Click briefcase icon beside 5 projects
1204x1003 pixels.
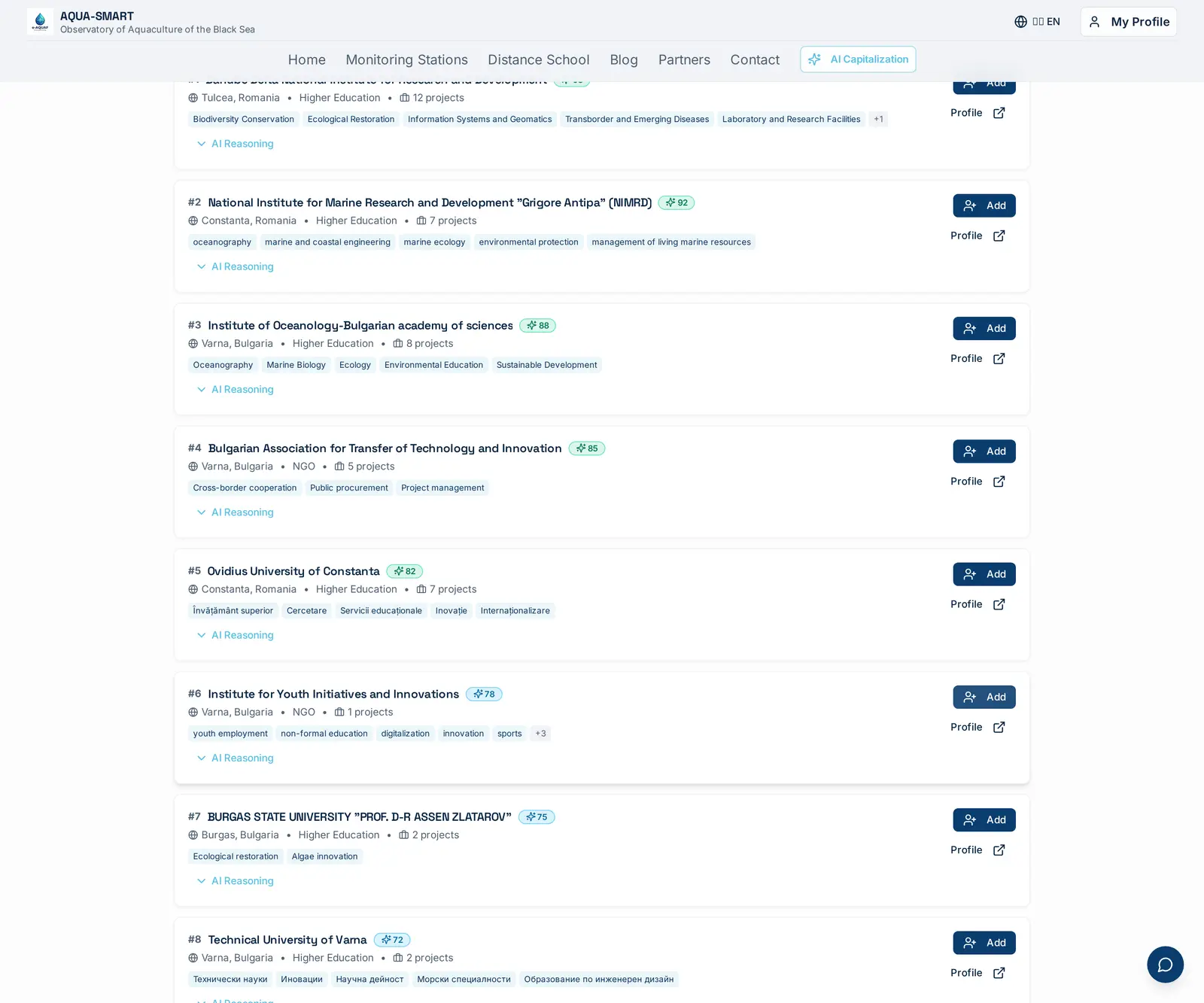339,467
